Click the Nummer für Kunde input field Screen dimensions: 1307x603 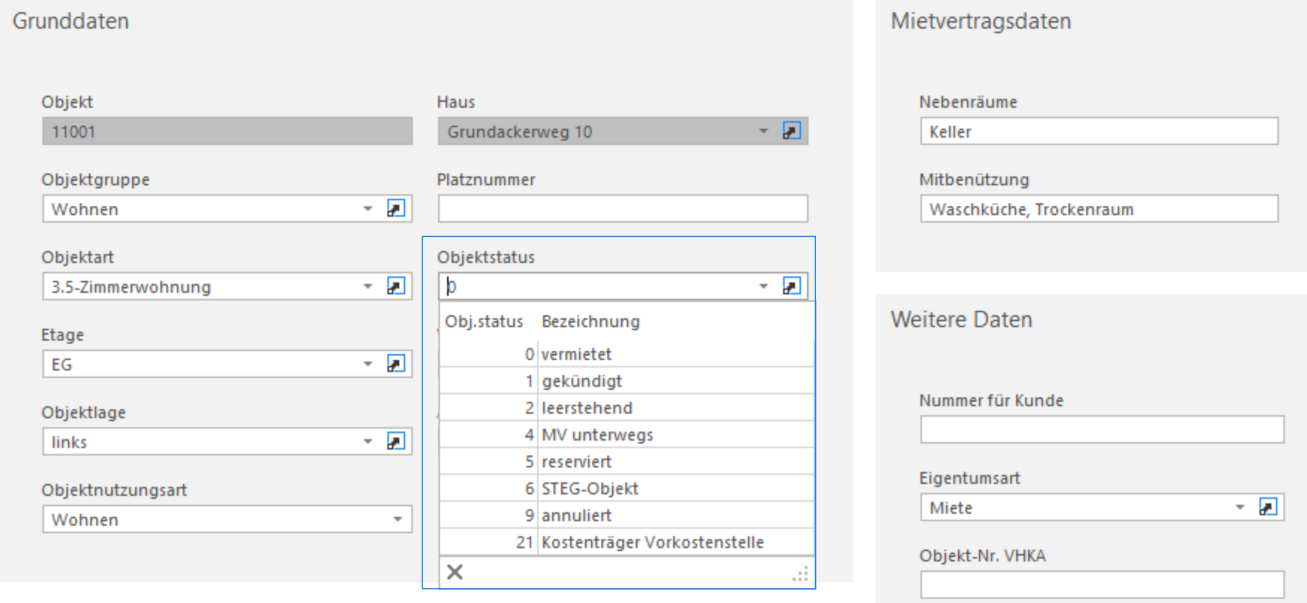coord(1102,430)
